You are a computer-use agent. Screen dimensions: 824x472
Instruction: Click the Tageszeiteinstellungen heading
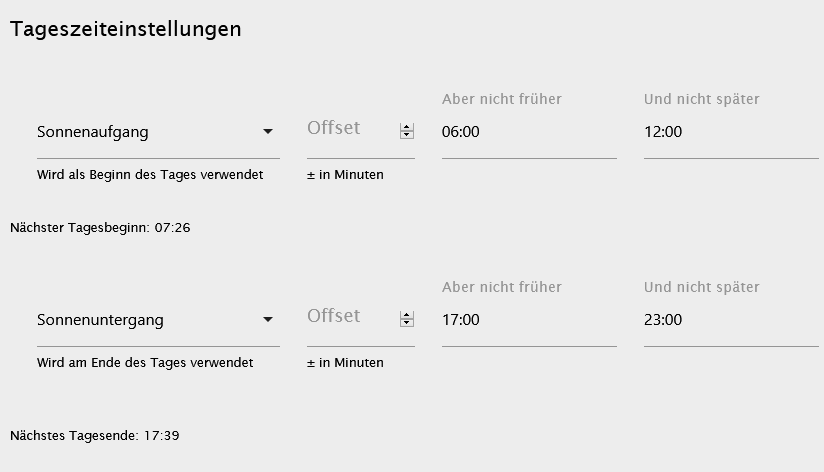pyautogui.click(x=126, y=29)
